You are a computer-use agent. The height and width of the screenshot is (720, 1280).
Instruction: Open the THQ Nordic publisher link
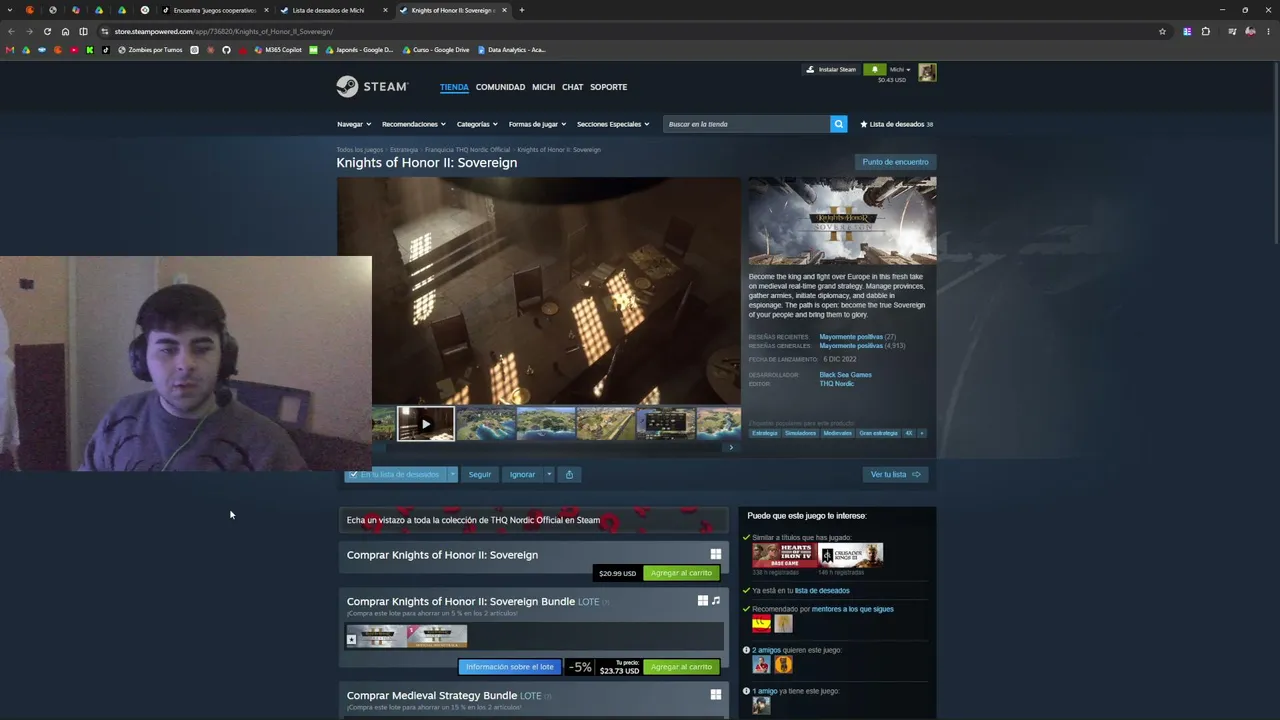(x=837, y=384)
